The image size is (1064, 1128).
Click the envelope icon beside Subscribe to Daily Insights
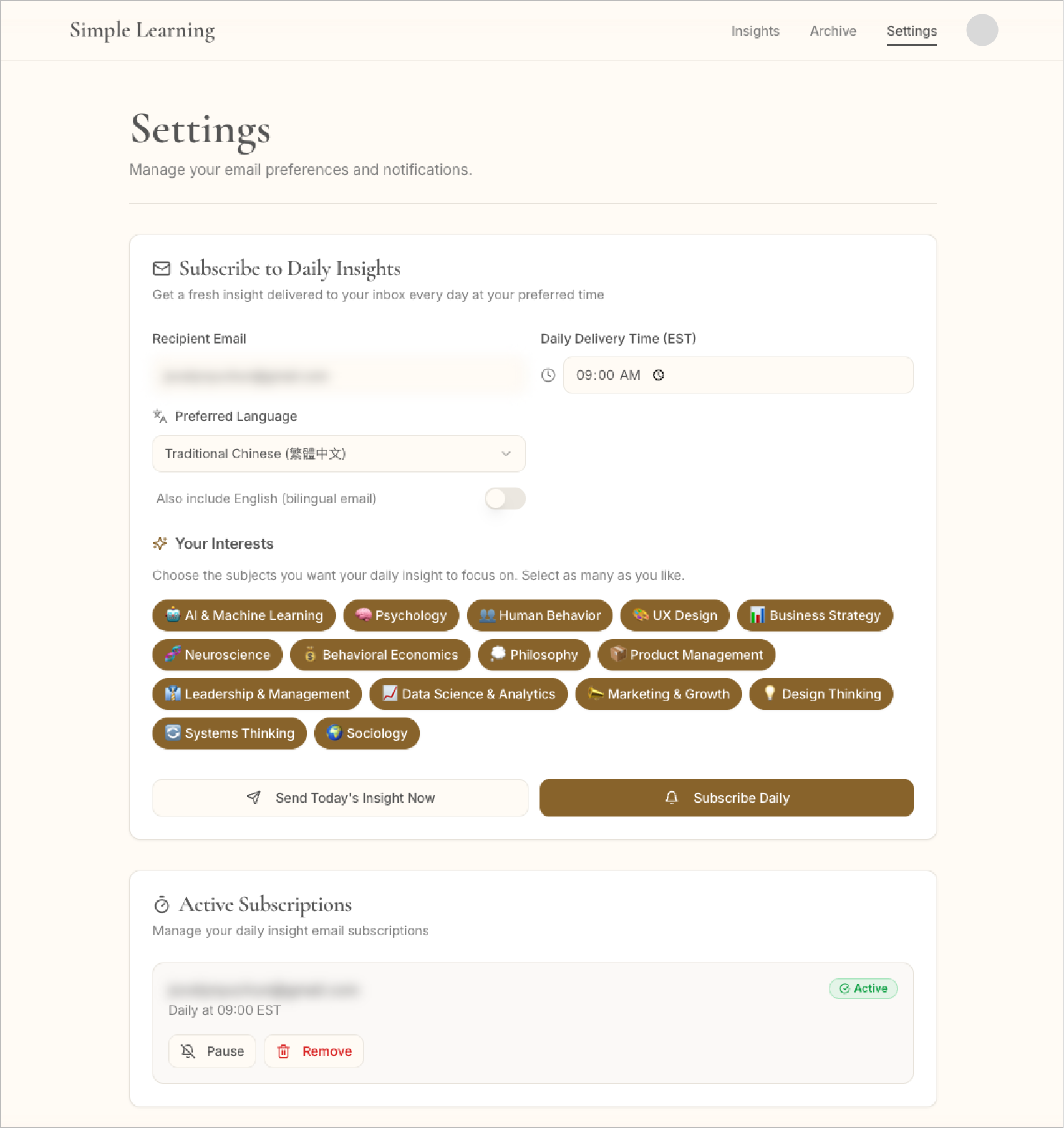tap(161, 269)
